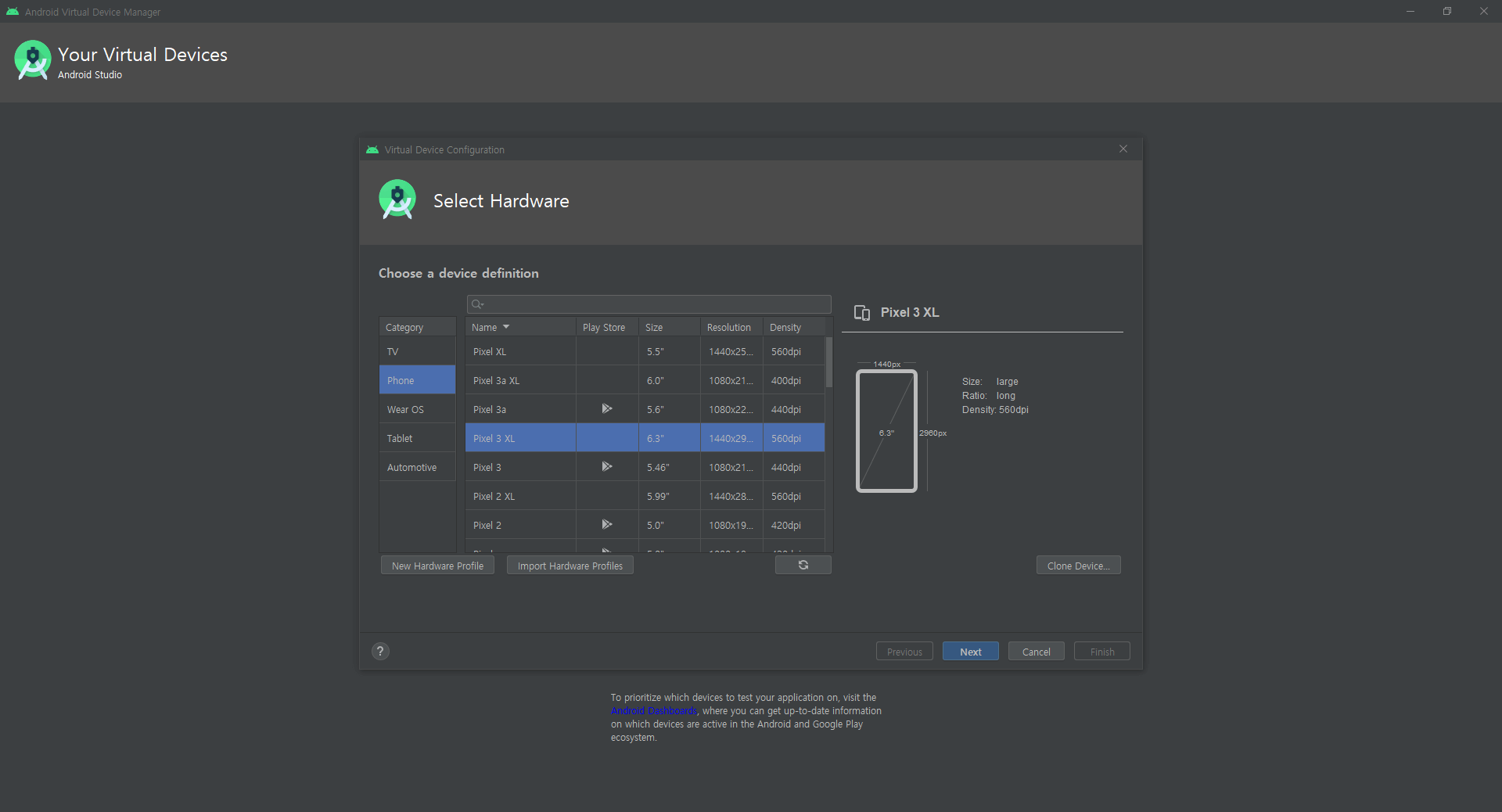Sort by the Play Store column header
Viewport: 1502px width, 812px height.
[607, 327]
